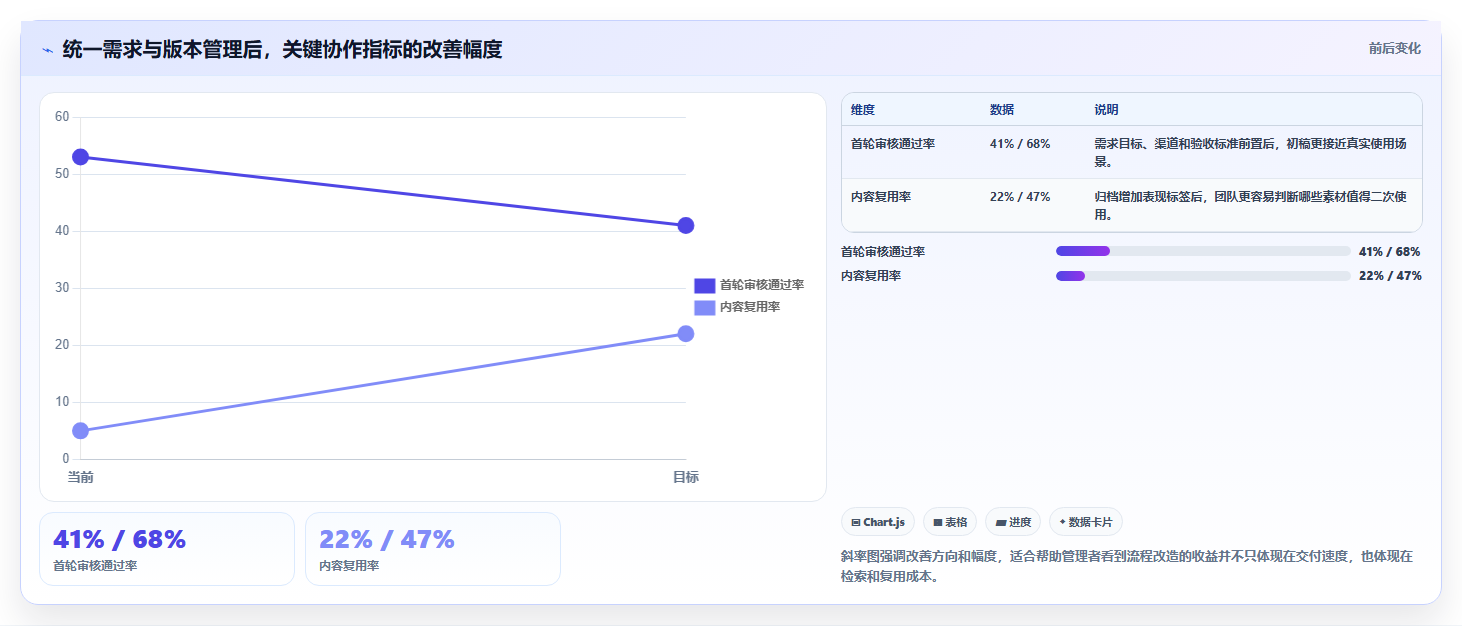Click the y-axis value 60

tap(62, 117)
